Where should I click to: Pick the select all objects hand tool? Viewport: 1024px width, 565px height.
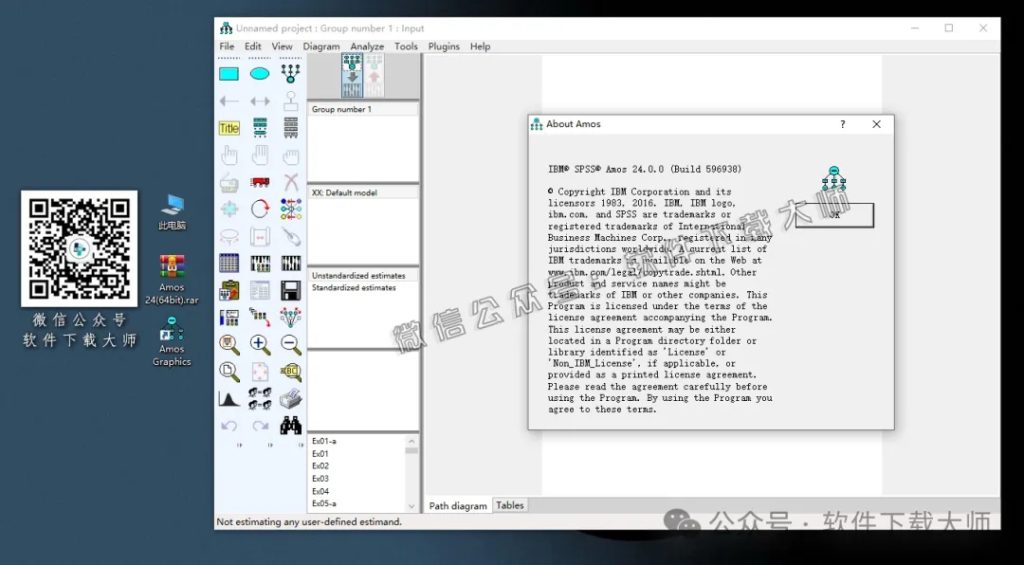pos(260,155)
